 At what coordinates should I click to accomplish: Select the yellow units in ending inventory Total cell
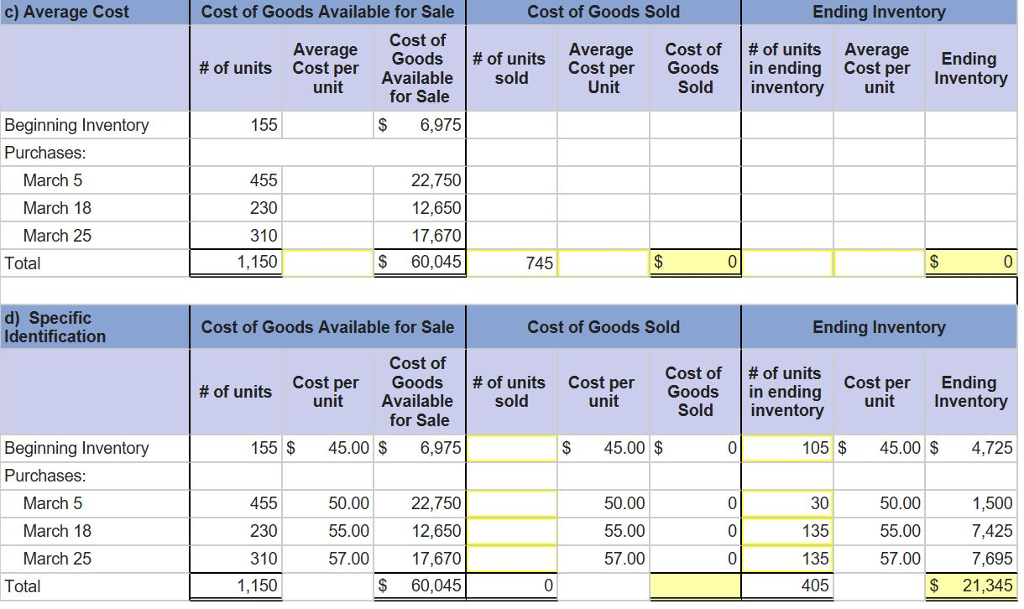pyautogui.click(x=788, y=263)
